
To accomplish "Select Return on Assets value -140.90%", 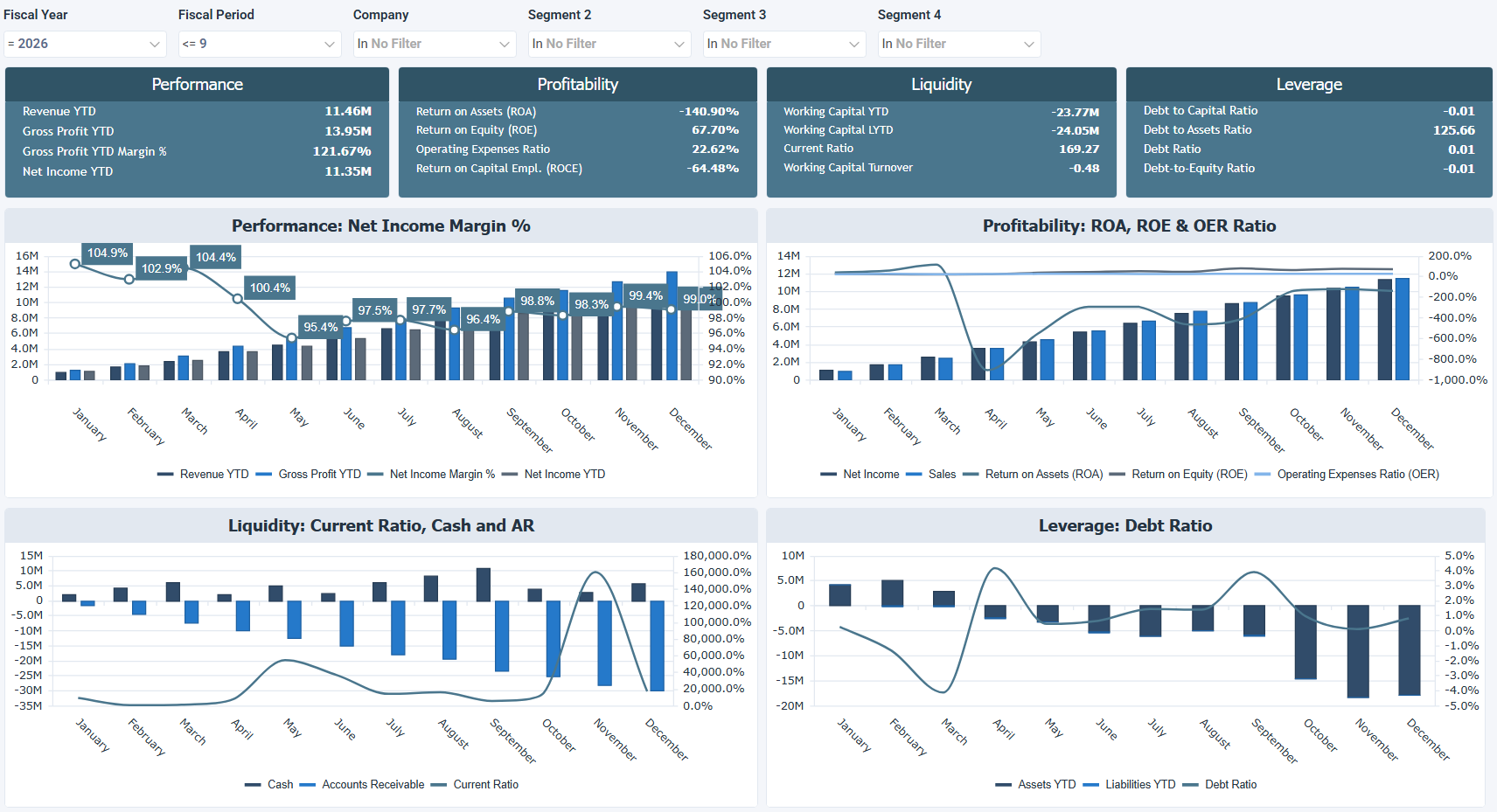I will 709,112.
